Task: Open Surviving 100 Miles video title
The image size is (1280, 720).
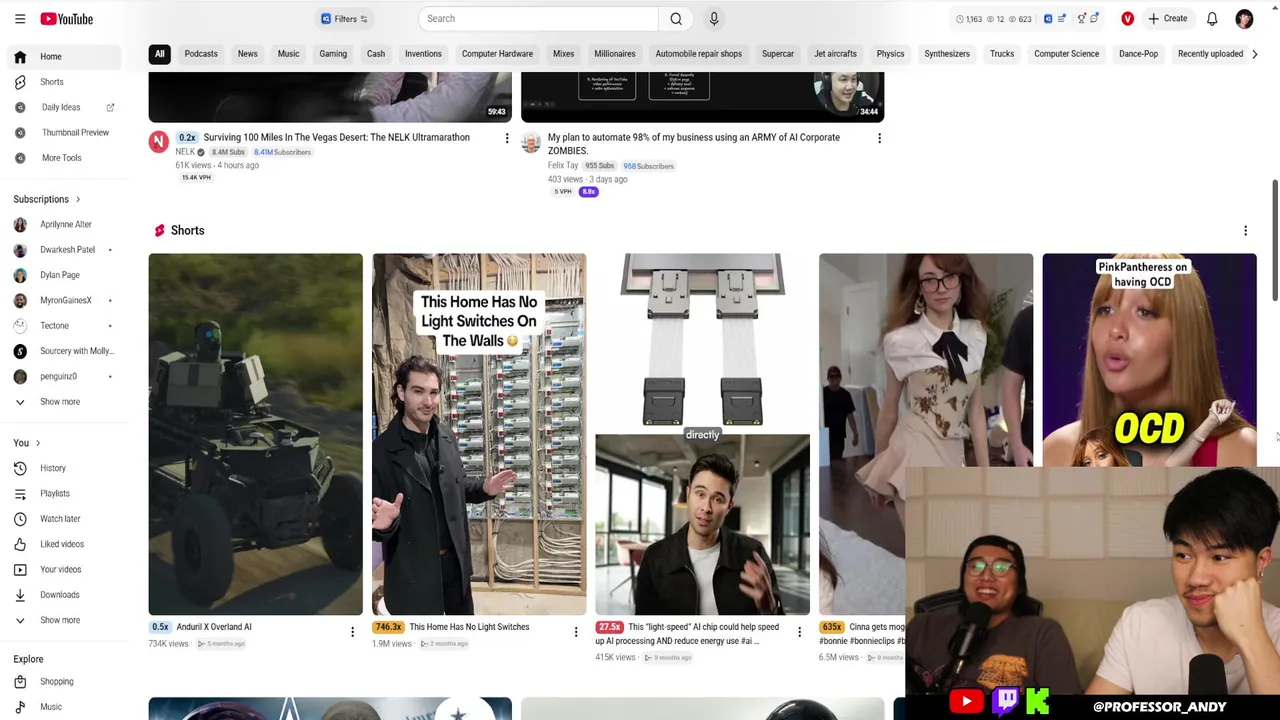Action: (336, 138)
